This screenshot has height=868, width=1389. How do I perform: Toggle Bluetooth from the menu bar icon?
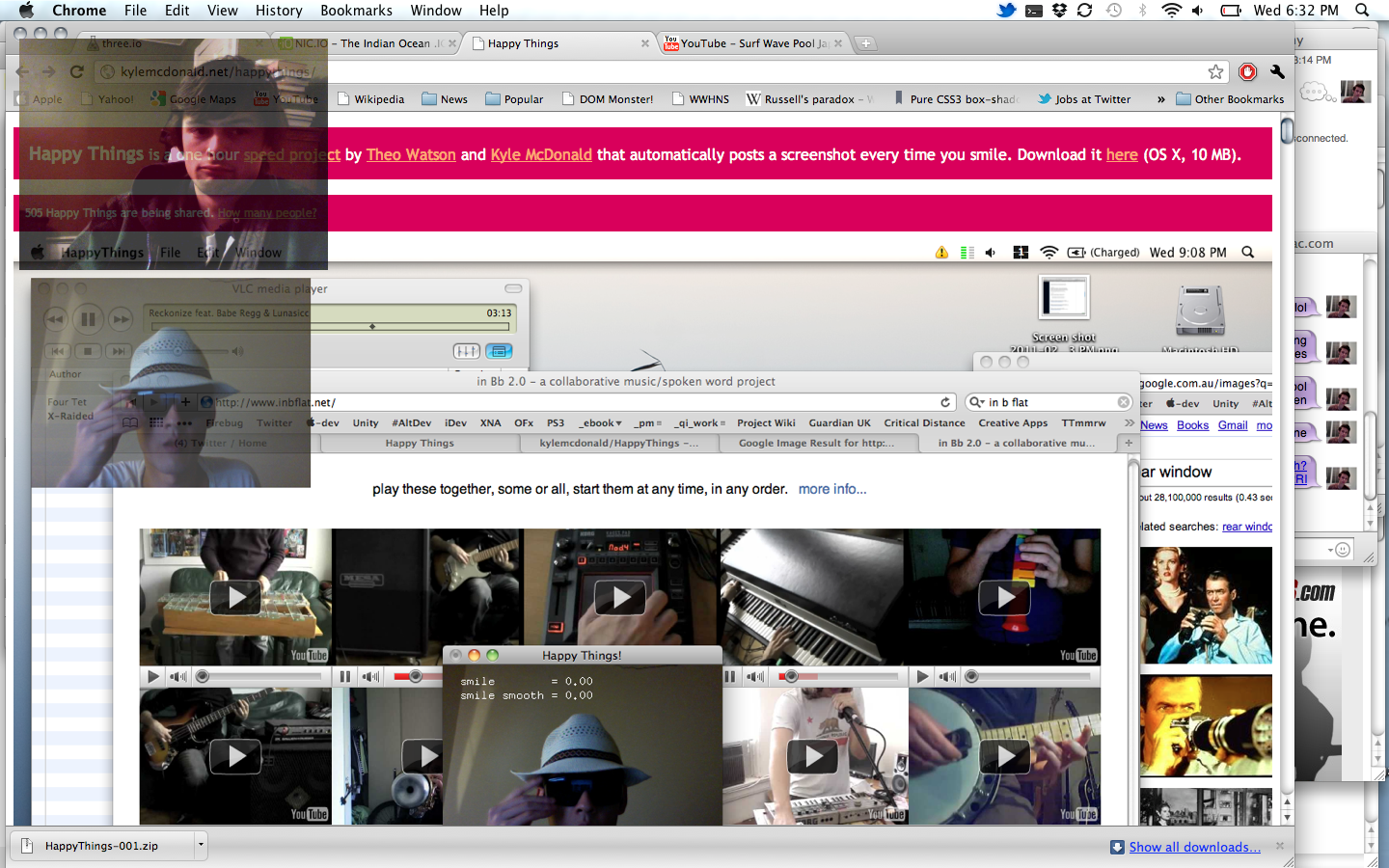1143,11
